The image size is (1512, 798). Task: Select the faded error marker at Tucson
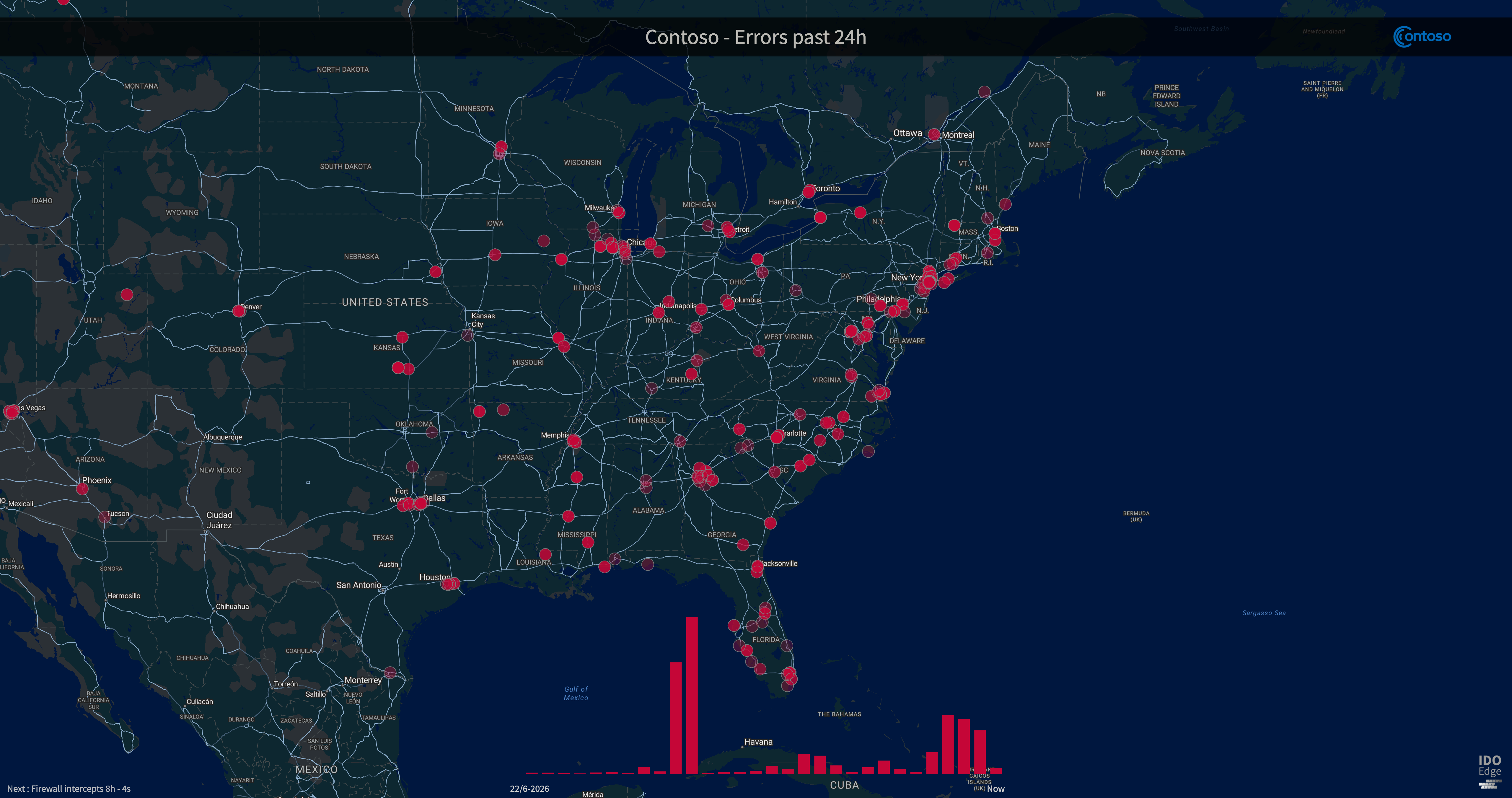tap(105, 517)
